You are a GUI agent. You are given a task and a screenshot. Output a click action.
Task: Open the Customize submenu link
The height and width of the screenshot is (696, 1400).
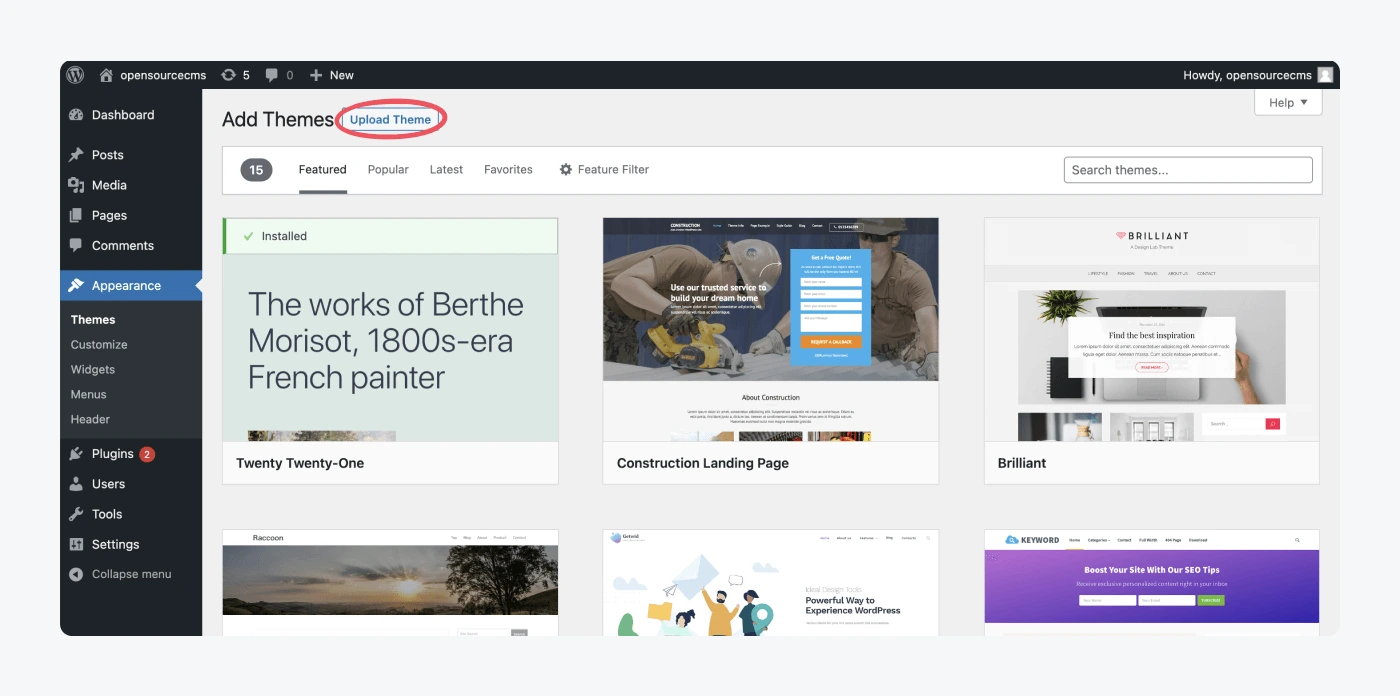point(99,344)
